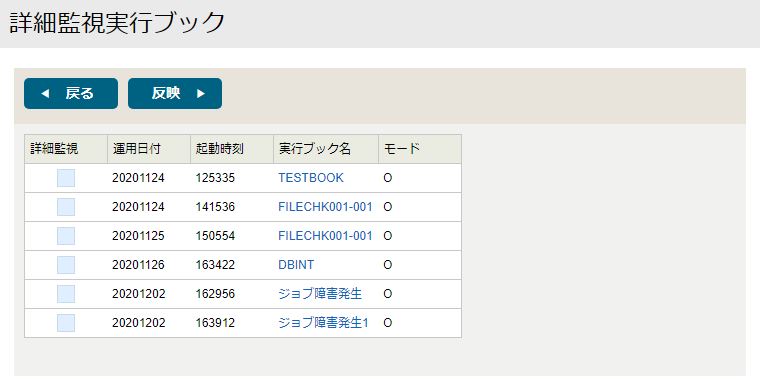Open the ジョブ障害発生1 book link
This screenshot has height=379, width=760.
[323, 323]
